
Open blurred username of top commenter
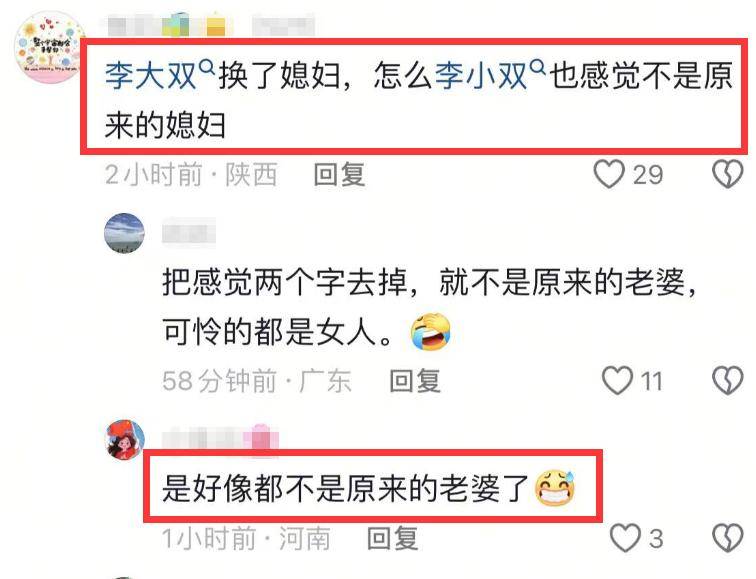211,26
